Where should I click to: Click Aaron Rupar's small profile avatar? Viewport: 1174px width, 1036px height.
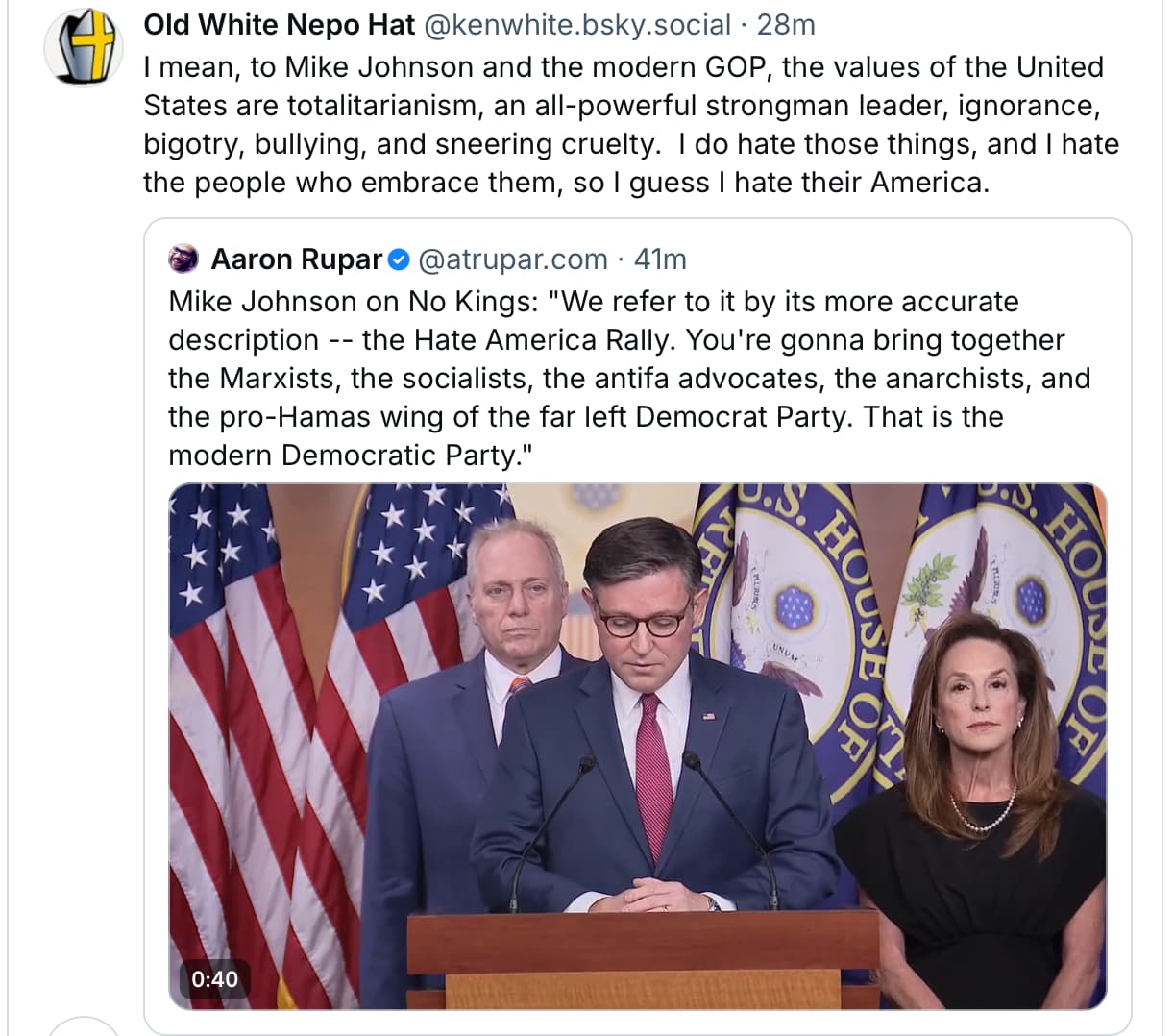click(x=183, y=259)
